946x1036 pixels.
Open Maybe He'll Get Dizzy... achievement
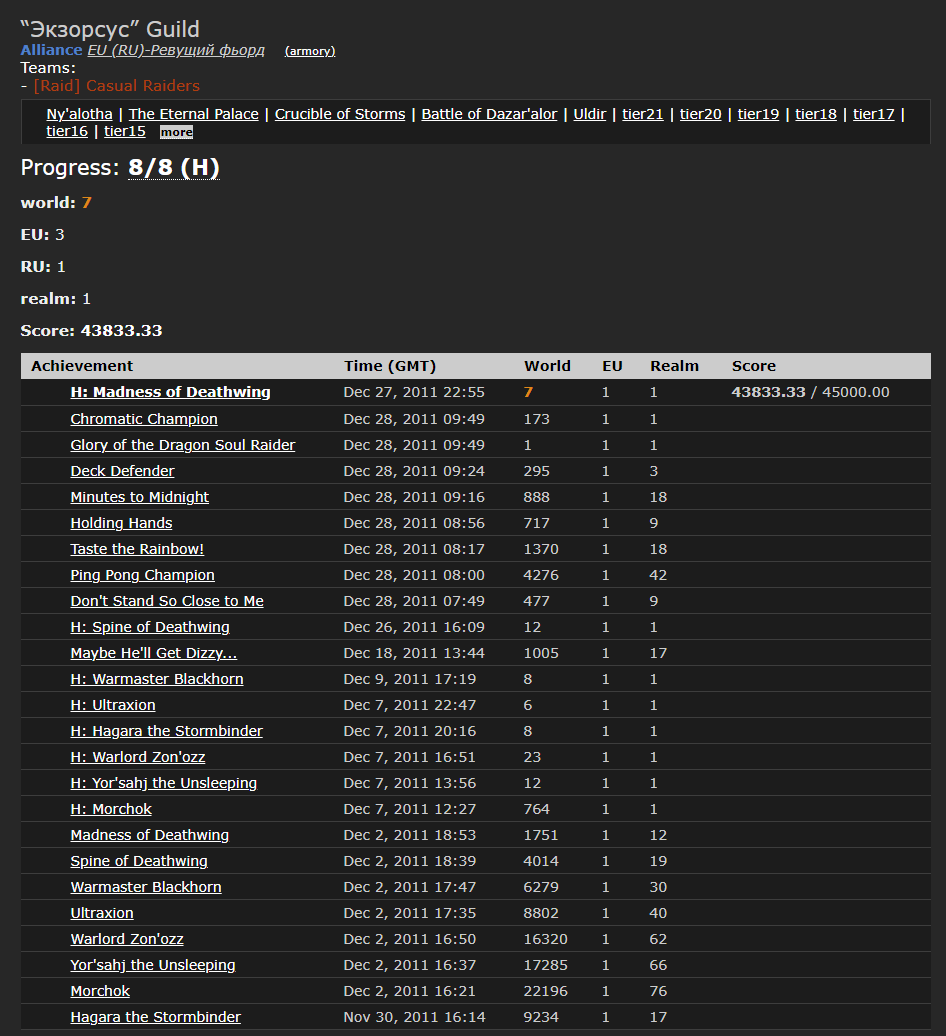tap(154, 653)
